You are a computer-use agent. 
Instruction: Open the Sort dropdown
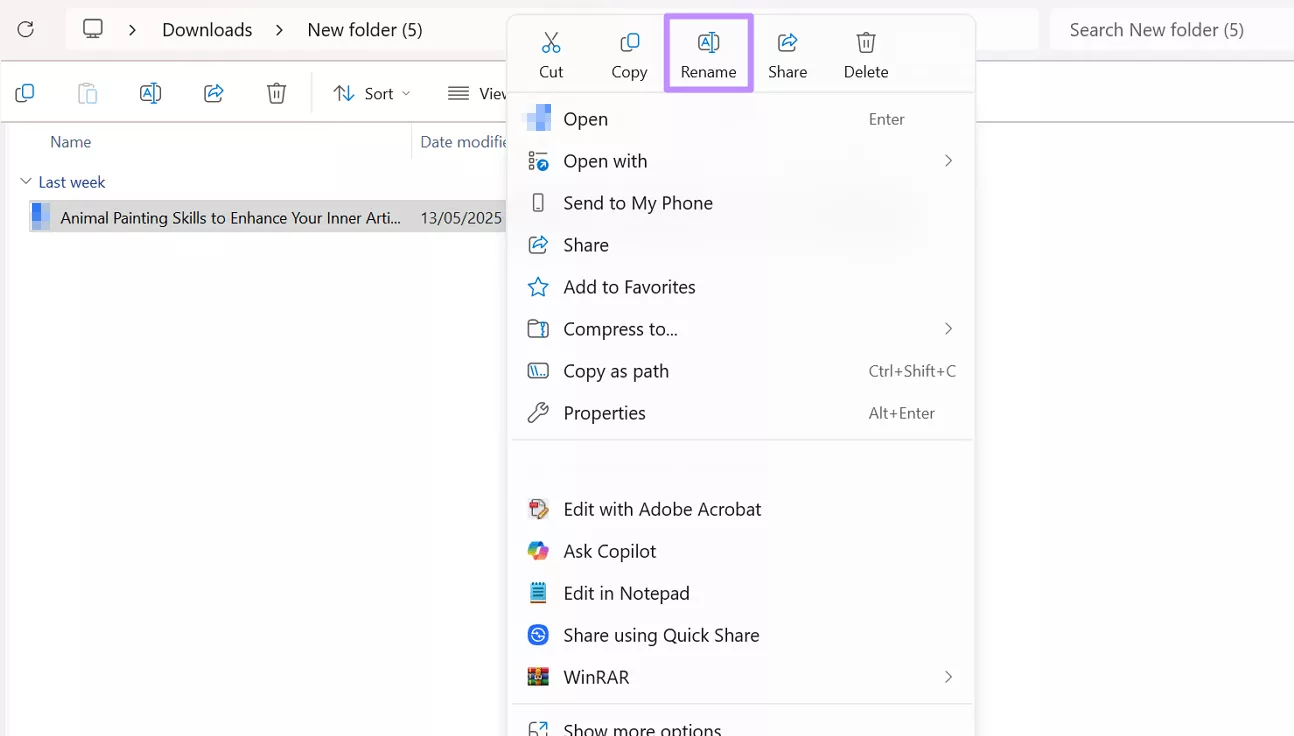tap(371, 93)
